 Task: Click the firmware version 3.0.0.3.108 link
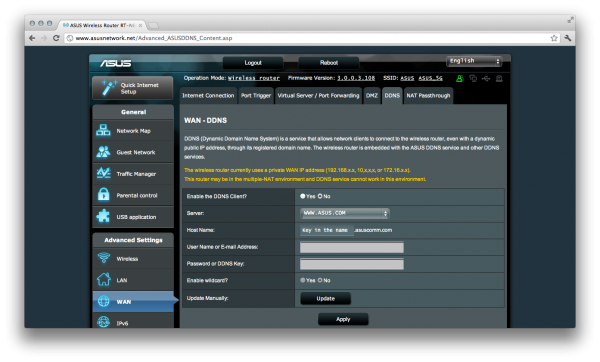click(356, 78)
